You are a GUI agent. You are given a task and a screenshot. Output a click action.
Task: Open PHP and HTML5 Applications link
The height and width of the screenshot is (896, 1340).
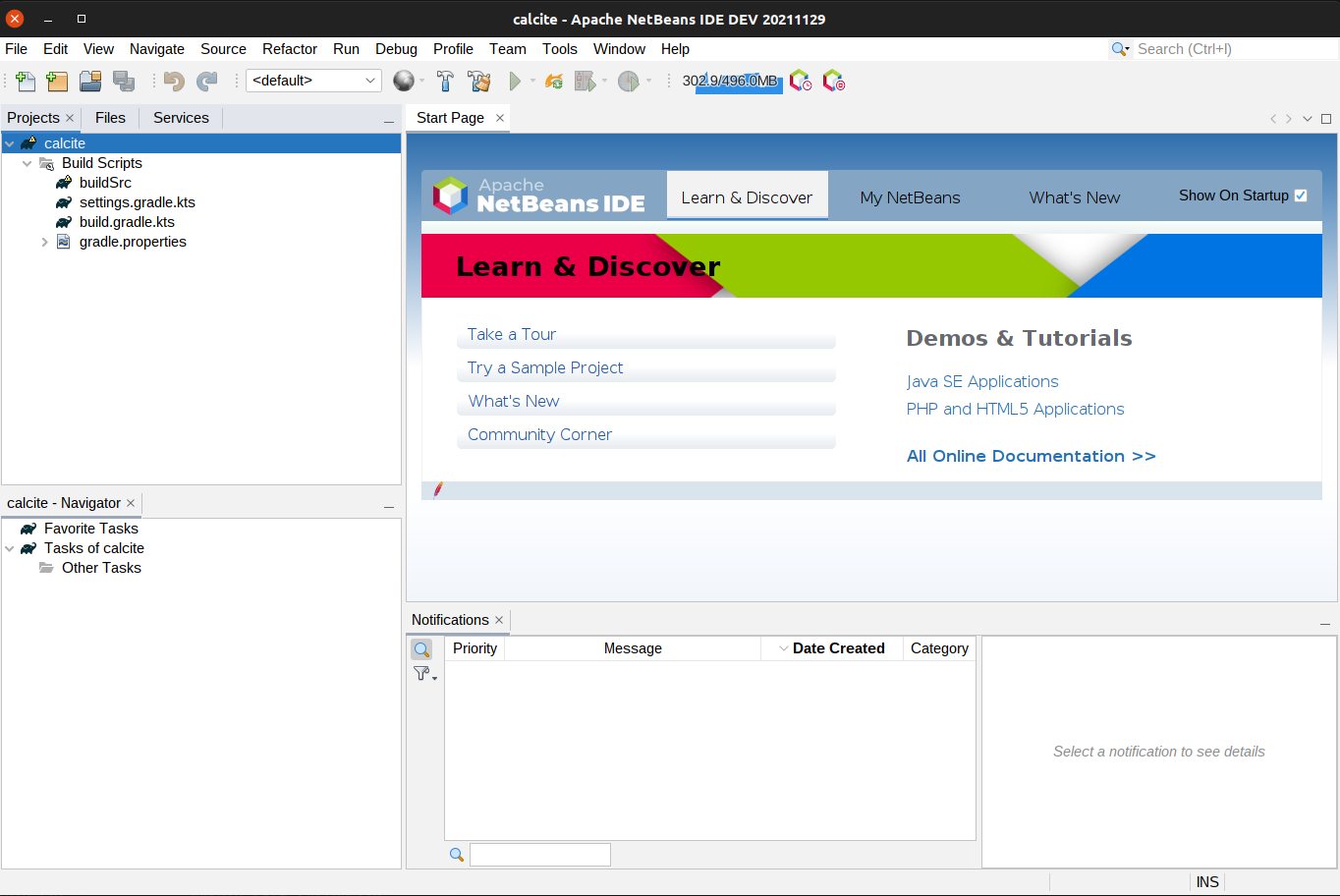1015,409
